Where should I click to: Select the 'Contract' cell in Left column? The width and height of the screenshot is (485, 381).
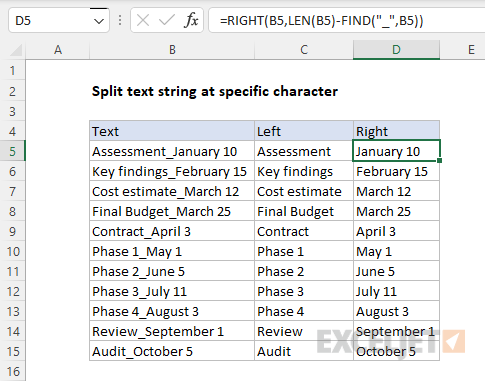304,231
